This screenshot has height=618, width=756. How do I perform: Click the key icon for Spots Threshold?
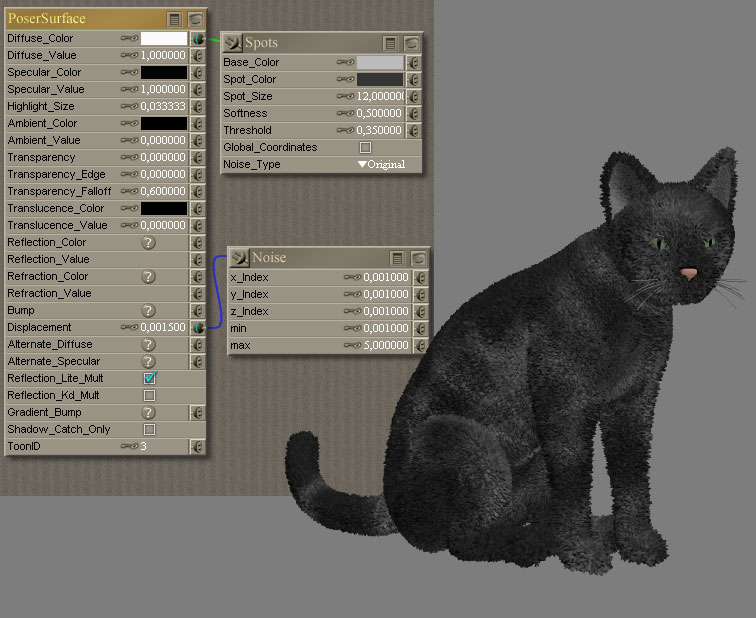coord(345,130)
